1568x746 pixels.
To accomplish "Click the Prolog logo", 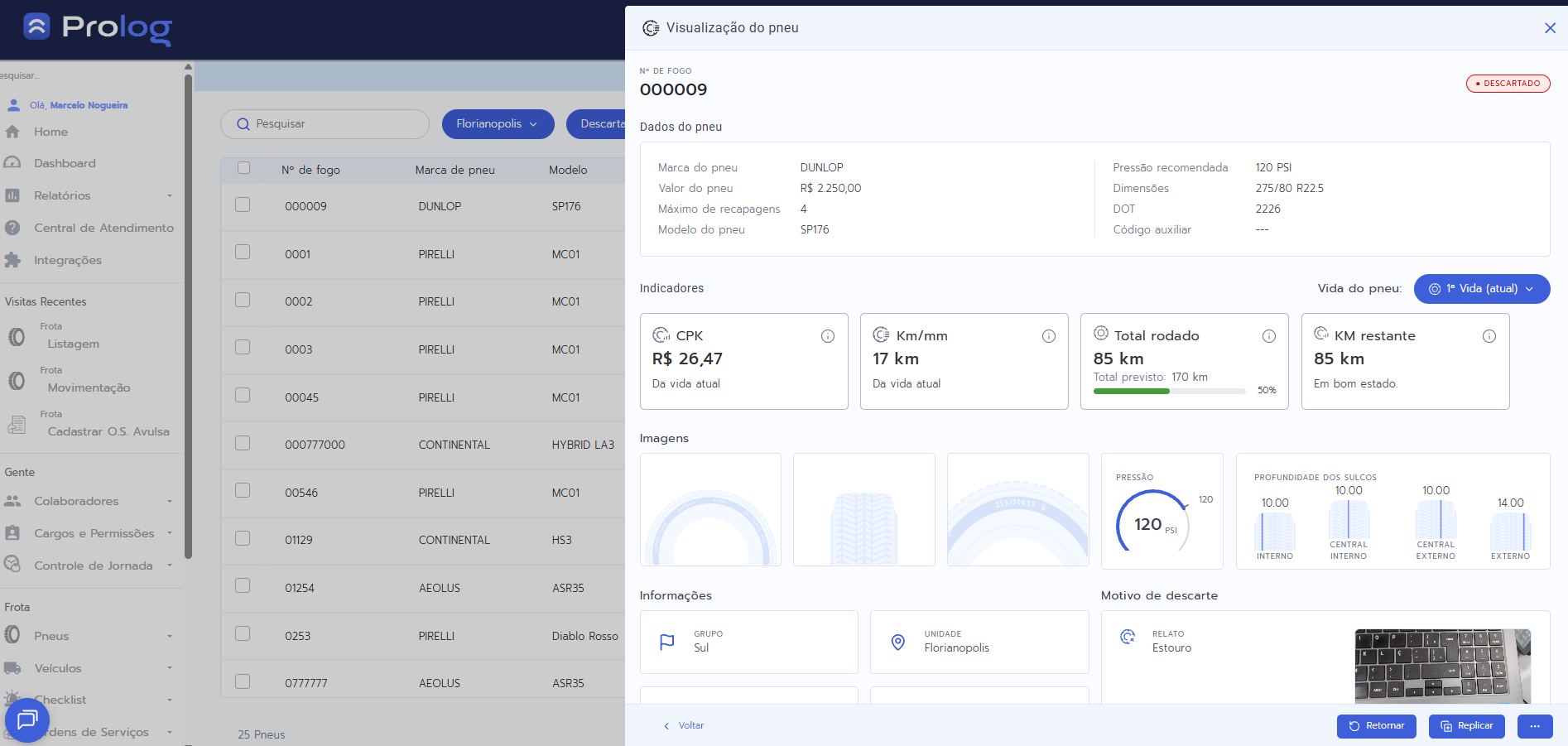I will pyautogui.click(x=98, y=28).
